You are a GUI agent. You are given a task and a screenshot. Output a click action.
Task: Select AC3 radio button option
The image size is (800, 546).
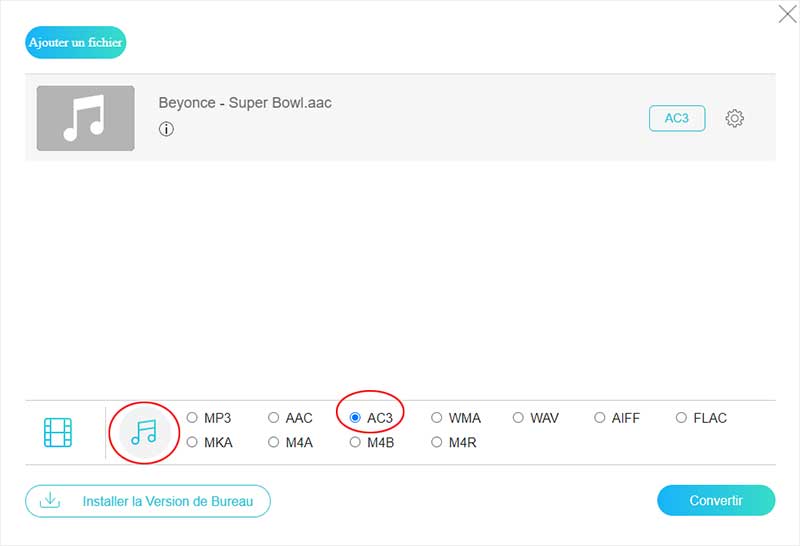tap(356, 418)
